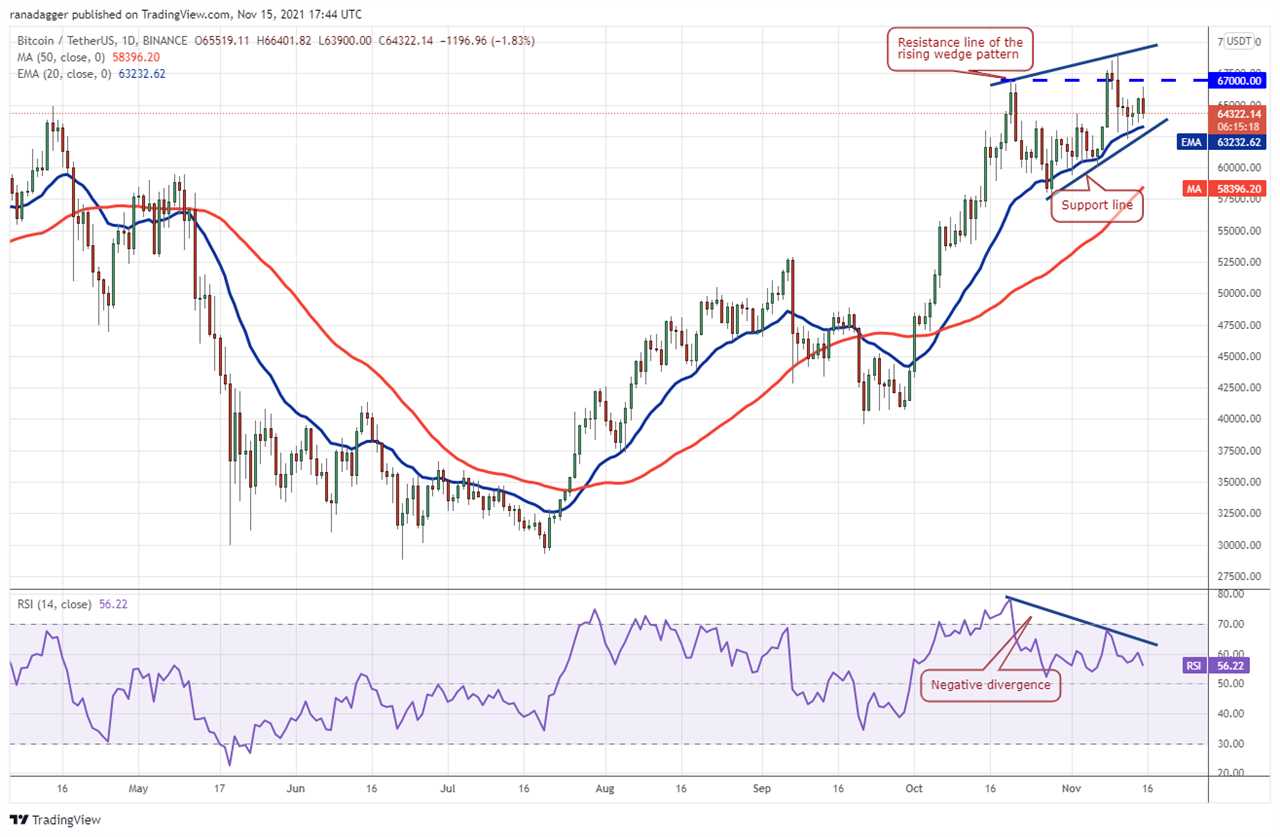Select the blue EMA label on price axis

click(x=1193, y=143)
